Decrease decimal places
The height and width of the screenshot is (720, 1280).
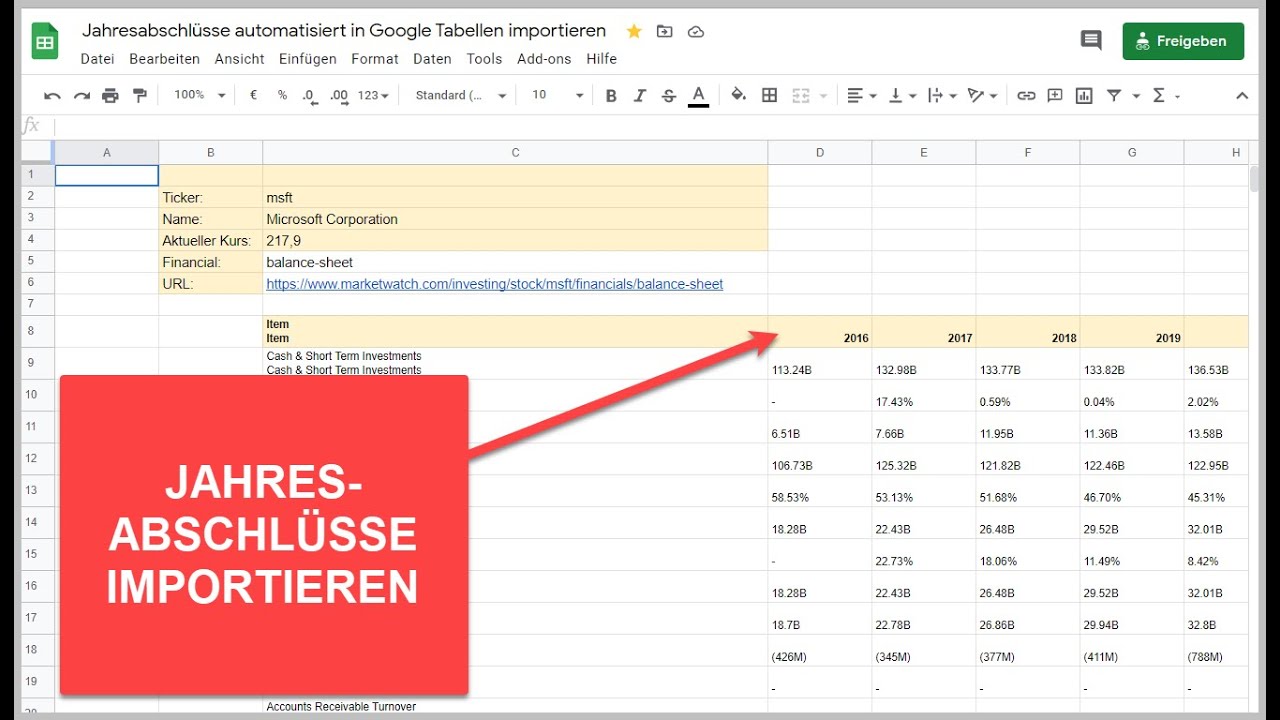point(310,95)
